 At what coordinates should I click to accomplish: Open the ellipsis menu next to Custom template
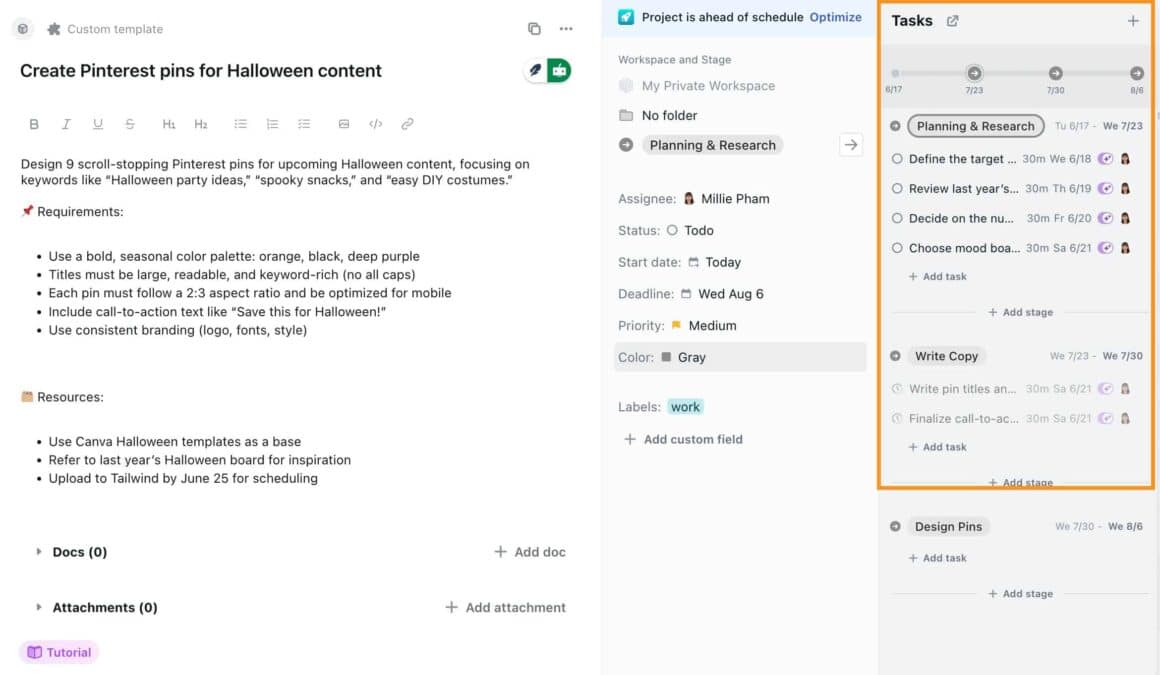point(566,28)
